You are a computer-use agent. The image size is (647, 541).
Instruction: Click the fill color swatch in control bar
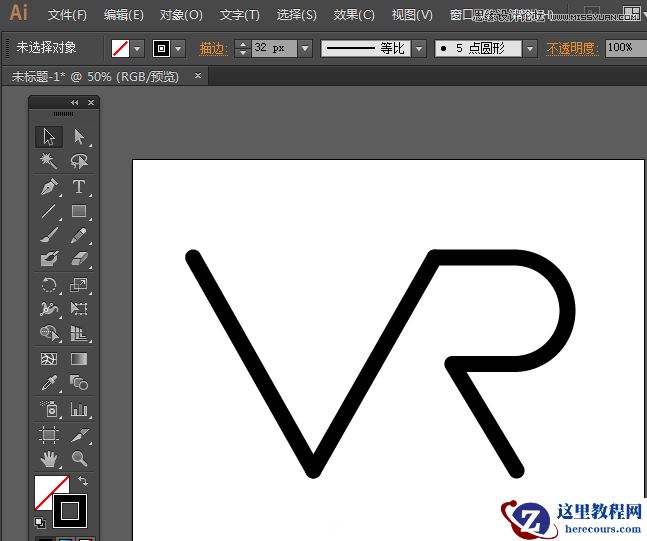click(x=120, y=48)
